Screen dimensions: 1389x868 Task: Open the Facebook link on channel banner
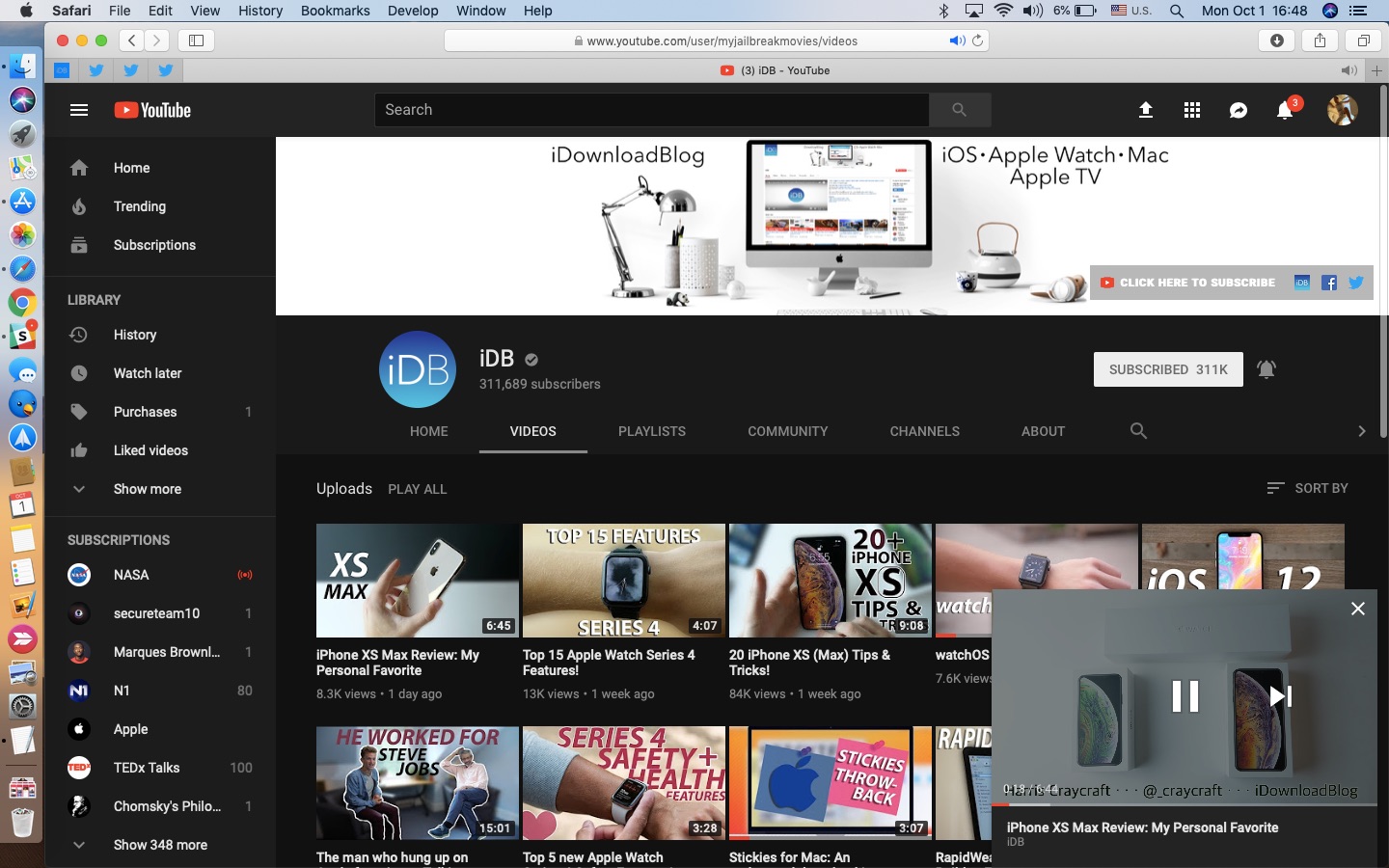point(1329,283)
